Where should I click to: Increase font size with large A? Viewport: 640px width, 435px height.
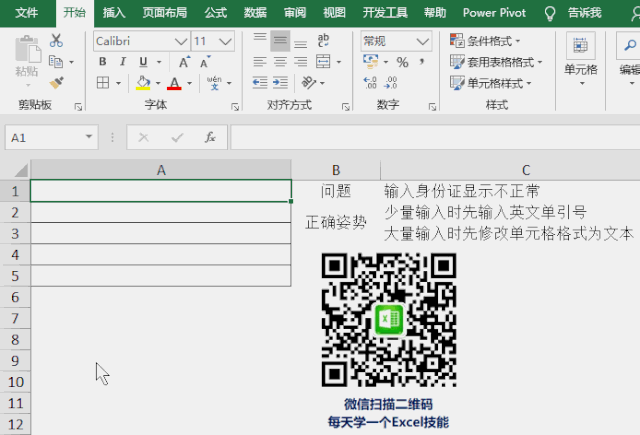point(184,62)
